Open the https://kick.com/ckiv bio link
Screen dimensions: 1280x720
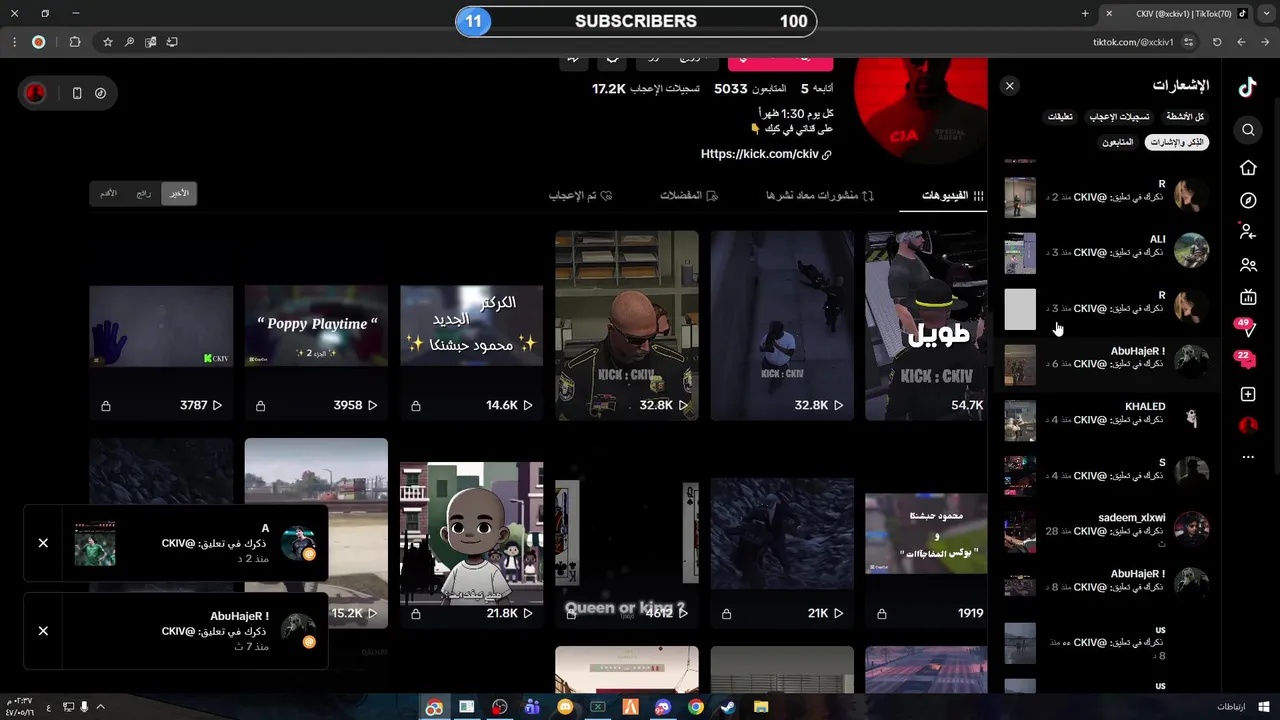click(766, 154)
